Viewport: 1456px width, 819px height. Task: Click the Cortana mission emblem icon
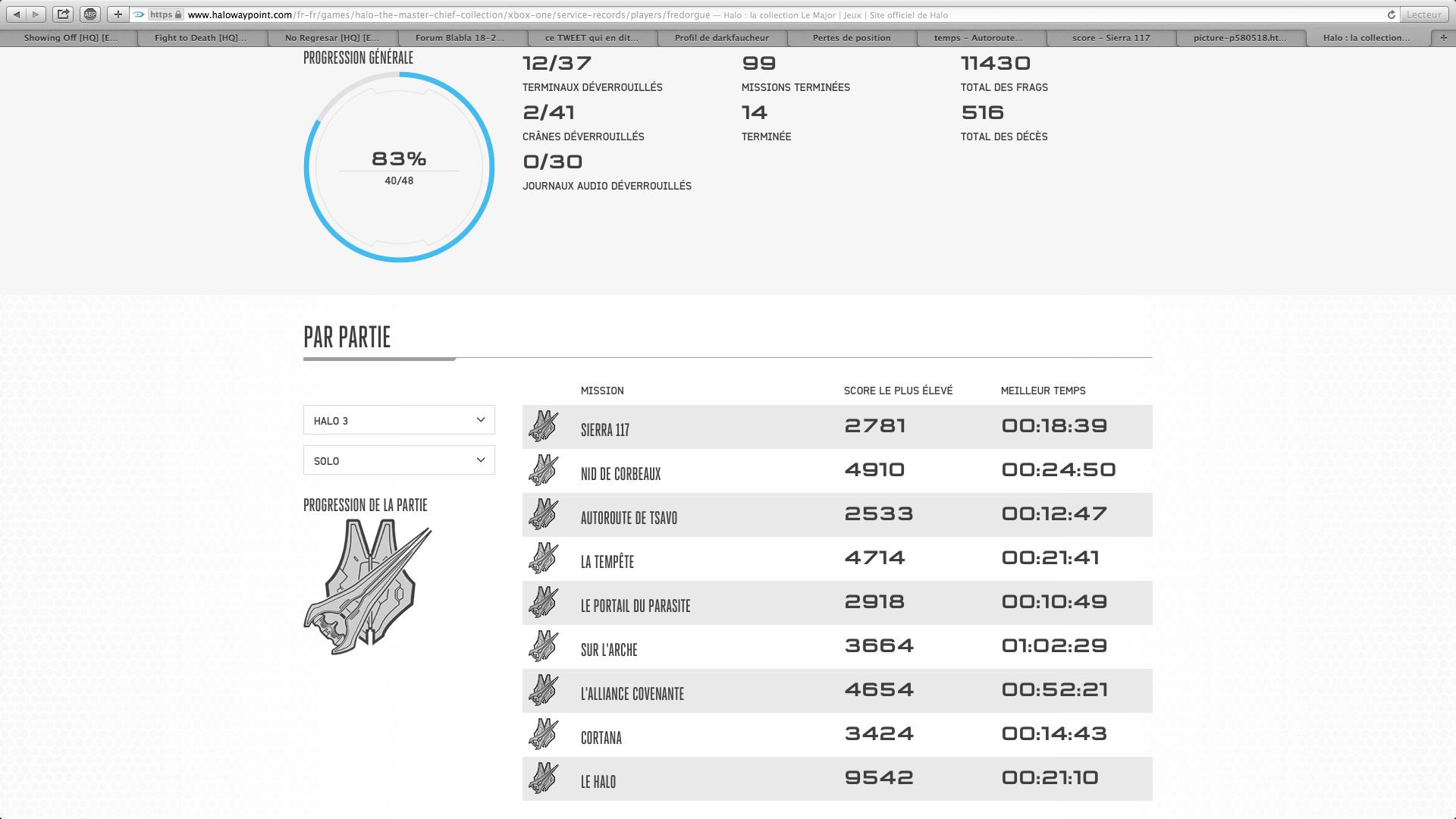pos(544,734)
